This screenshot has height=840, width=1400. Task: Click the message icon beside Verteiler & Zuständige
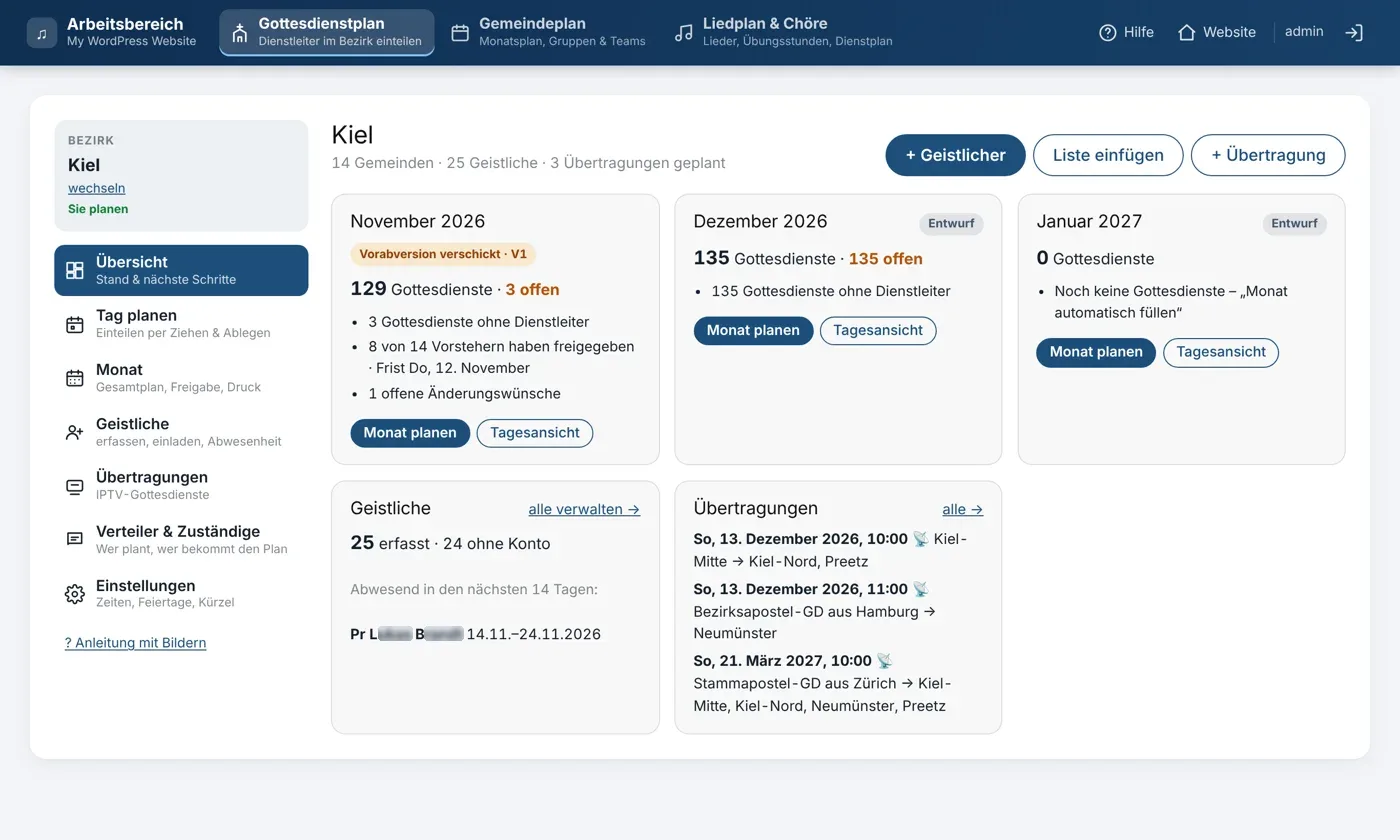pyautogui.click(x=75, y=539)
